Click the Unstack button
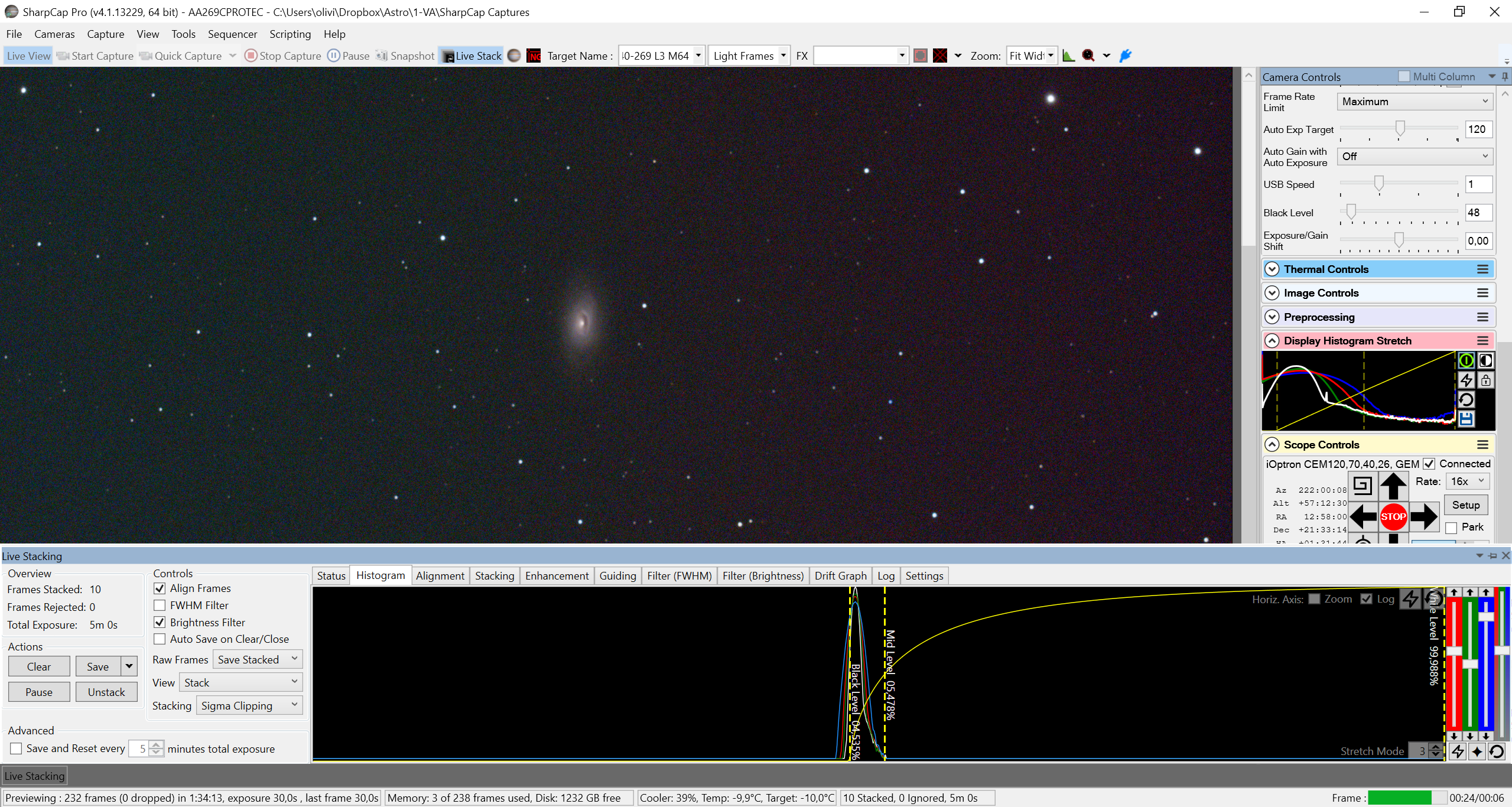1512x807 pixels. [106, 692]
